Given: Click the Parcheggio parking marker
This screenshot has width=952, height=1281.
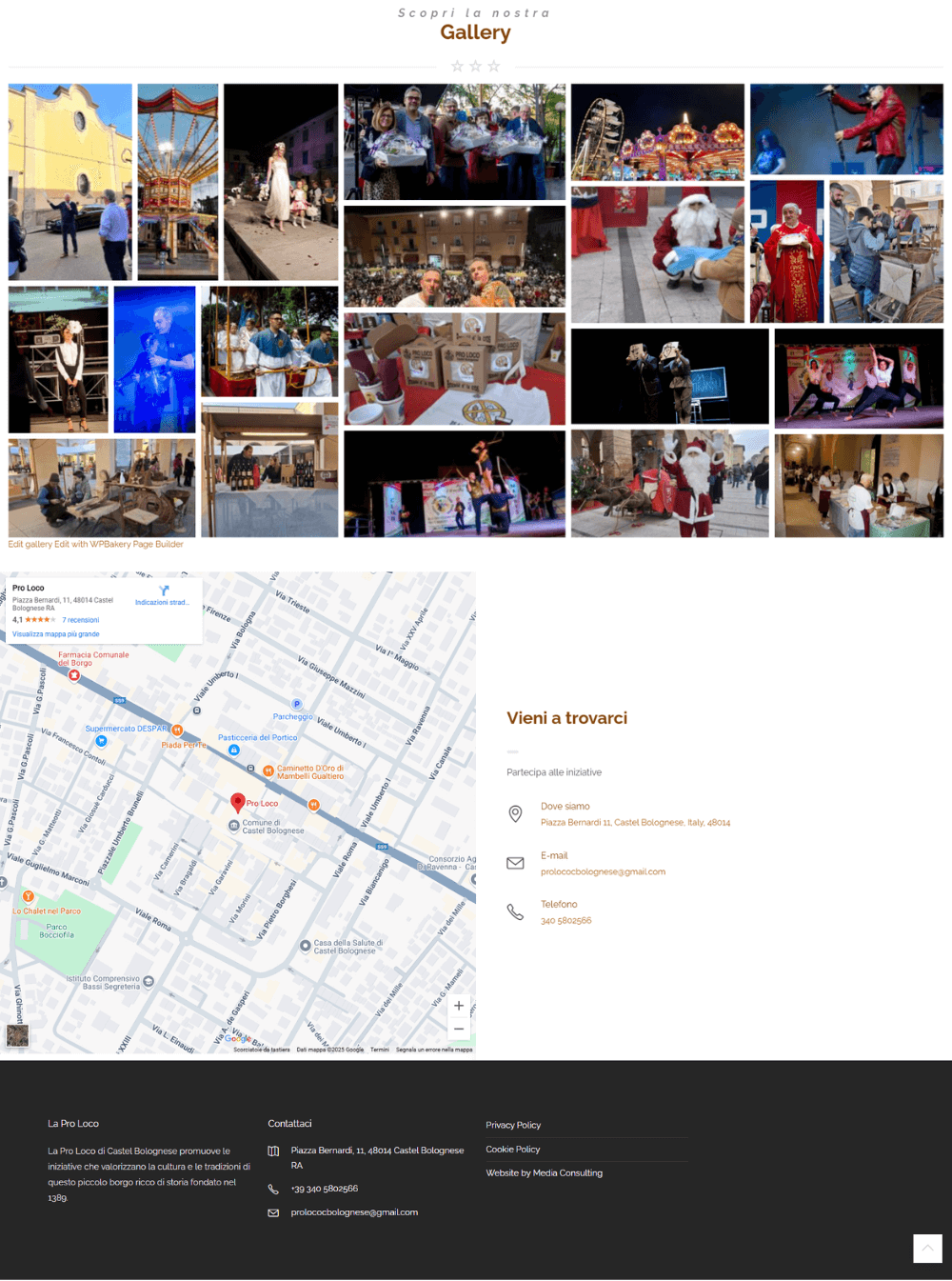Looking at the screenshot, I should point(296,705).
